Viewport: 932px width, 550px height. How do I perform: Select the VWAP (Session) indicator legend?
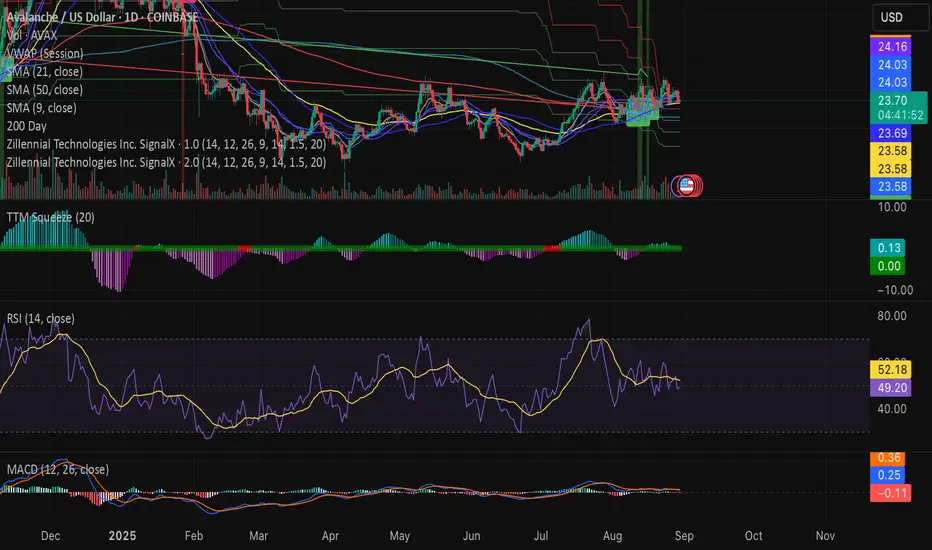45,54
